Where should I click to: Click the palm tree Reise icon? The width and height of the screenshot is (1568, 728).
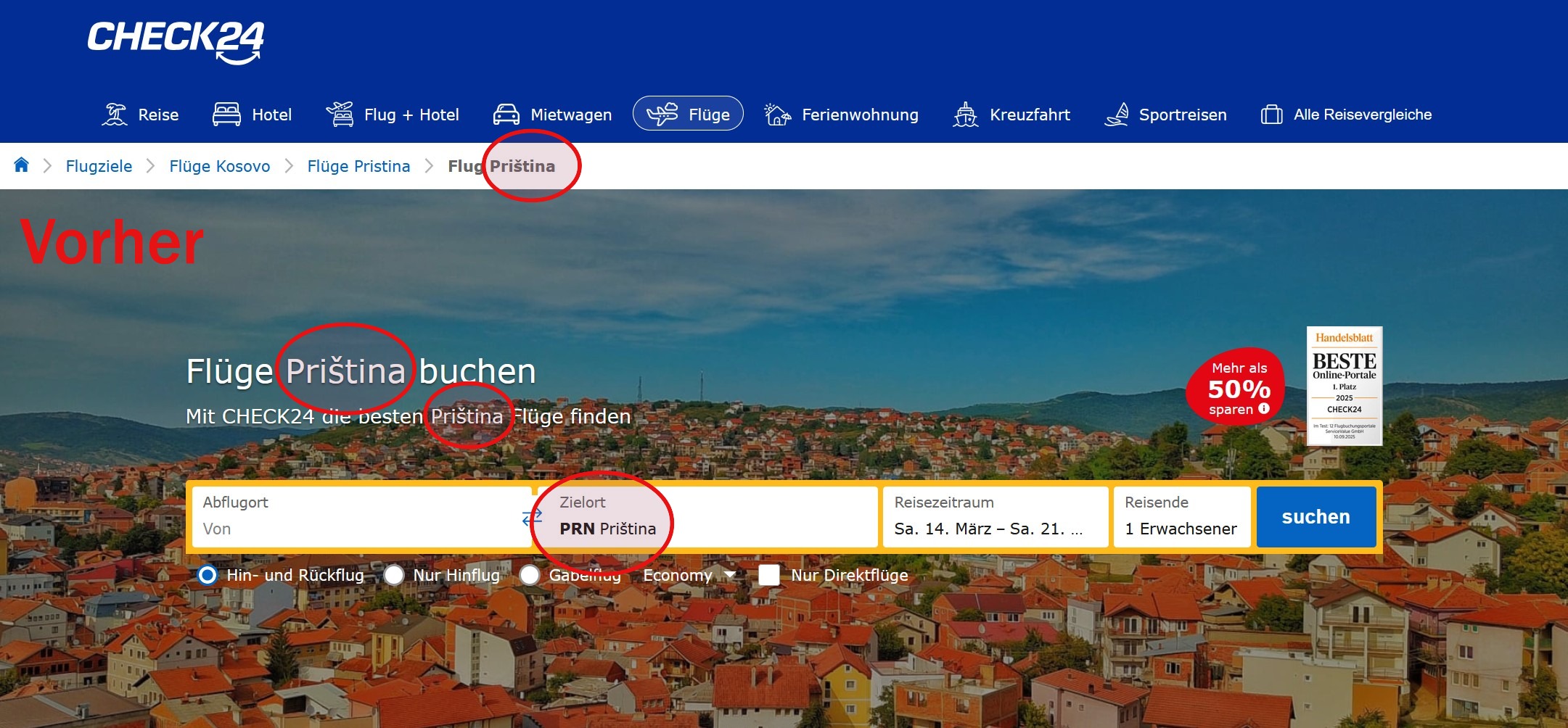click(x=115, y=115)
